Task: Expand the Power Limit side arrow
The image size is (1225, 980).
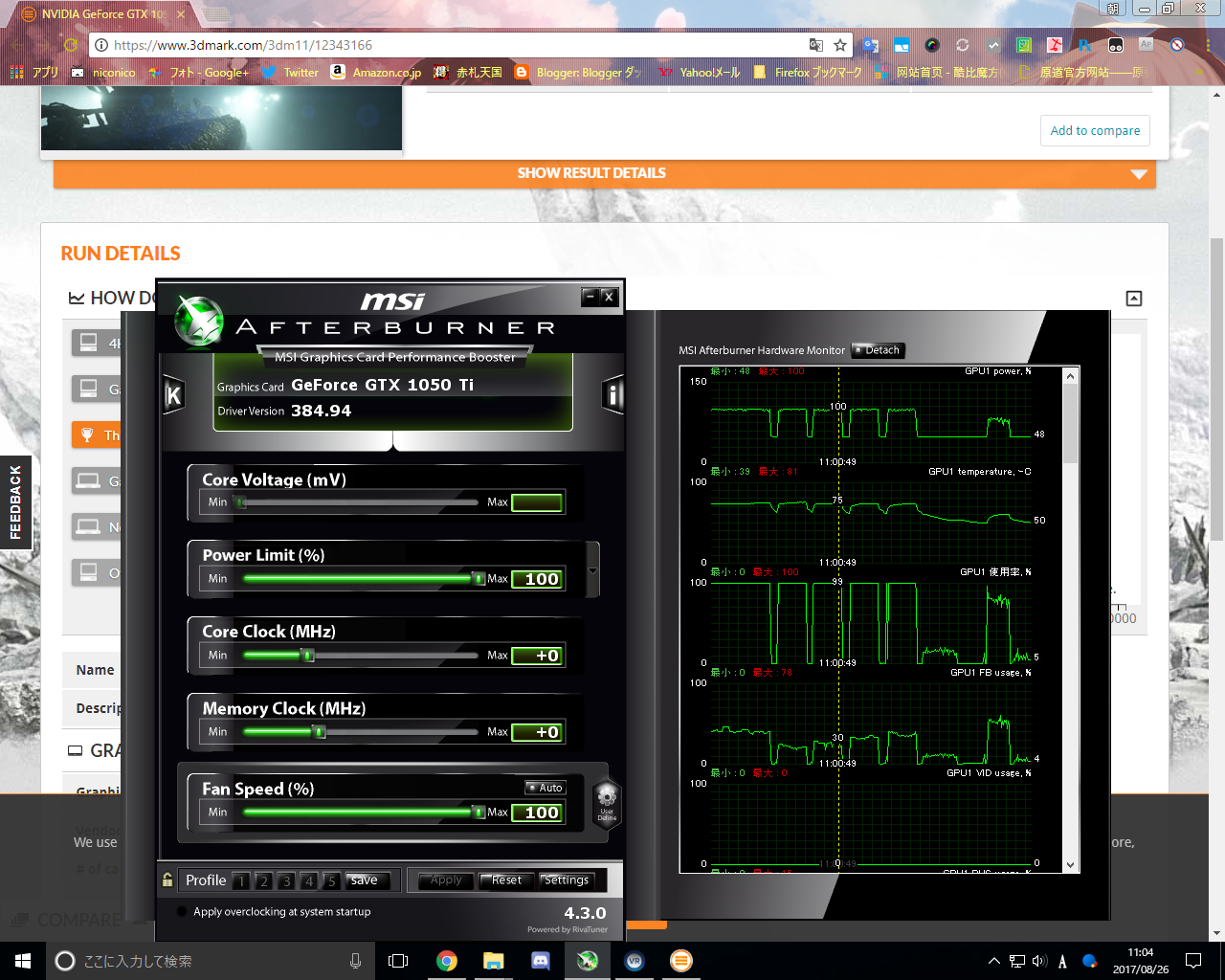Action: click(592, 570)
